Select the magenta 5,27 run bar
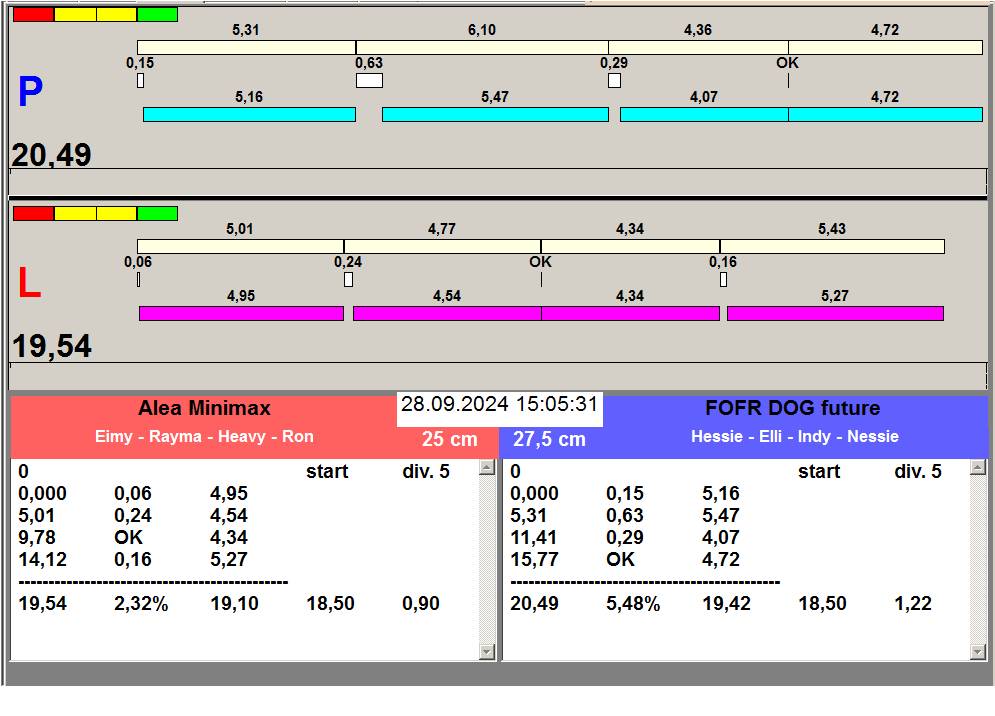The image size is (995, 716). point(835,314)
